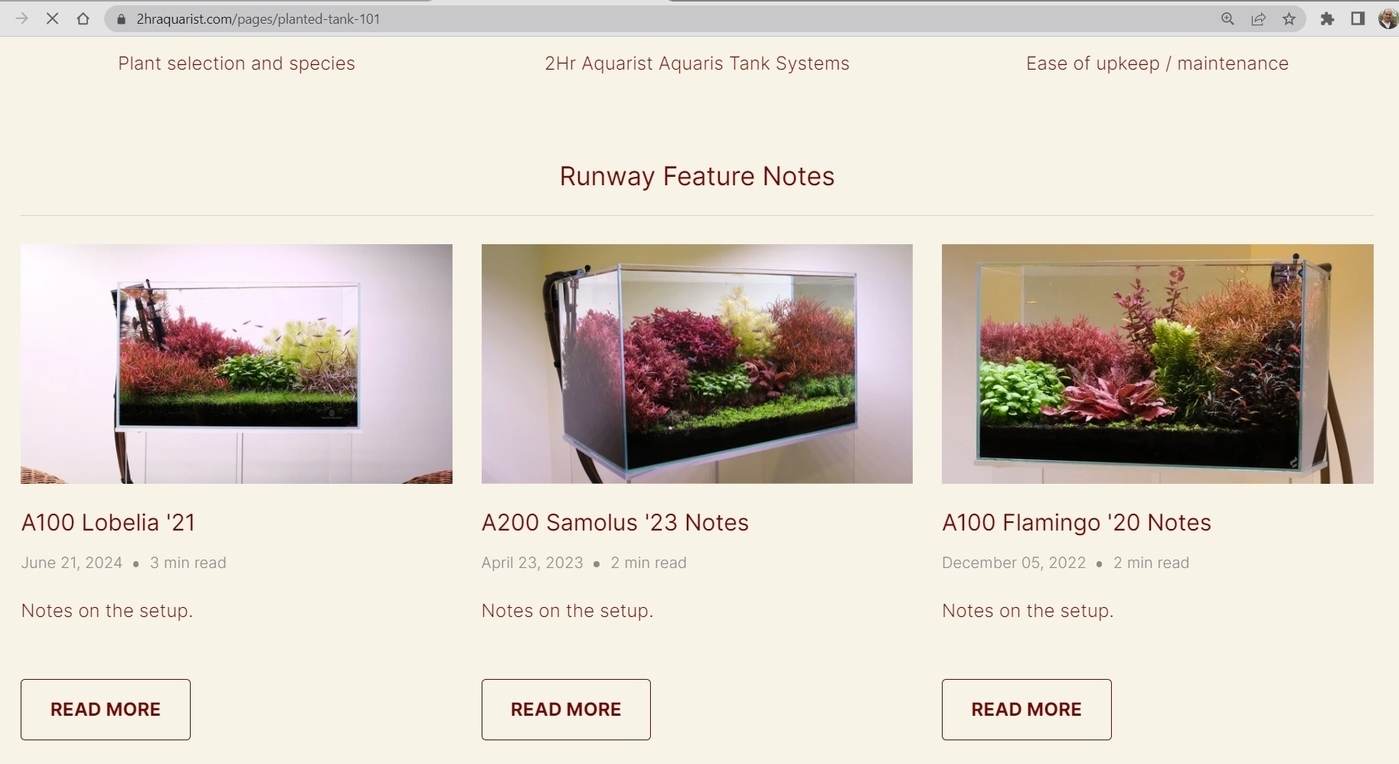
Task: Open Plant selection and species link
Action: (236, 63)
